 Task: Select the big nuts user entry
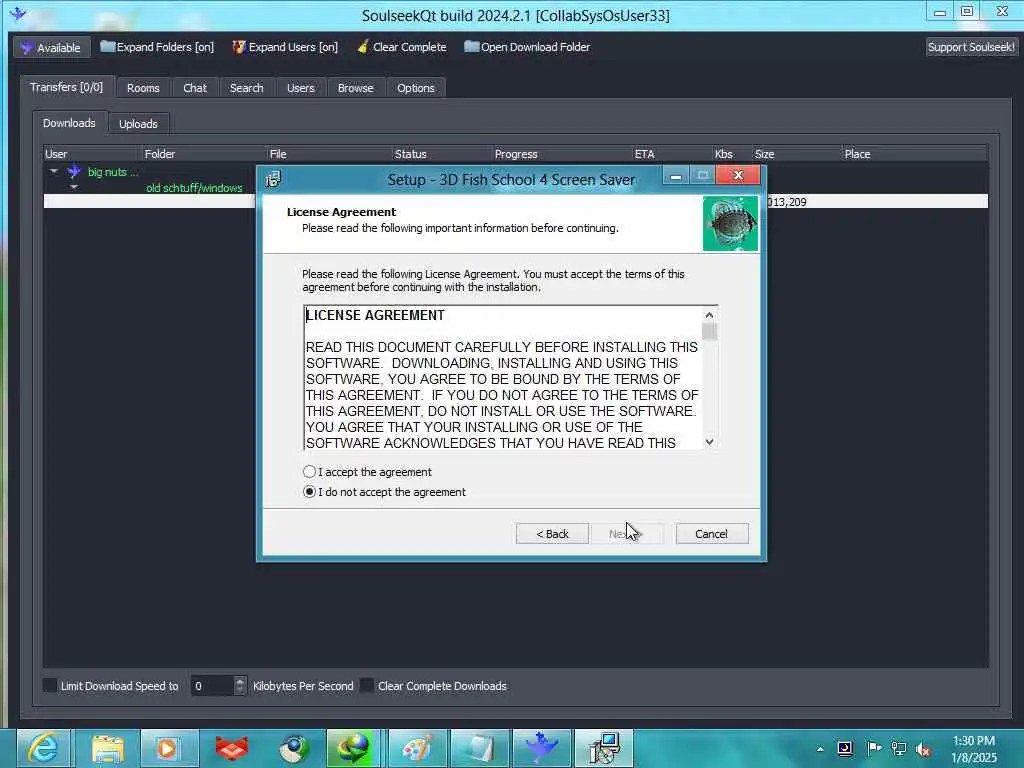pyautogui.click(x=113, y=172)
